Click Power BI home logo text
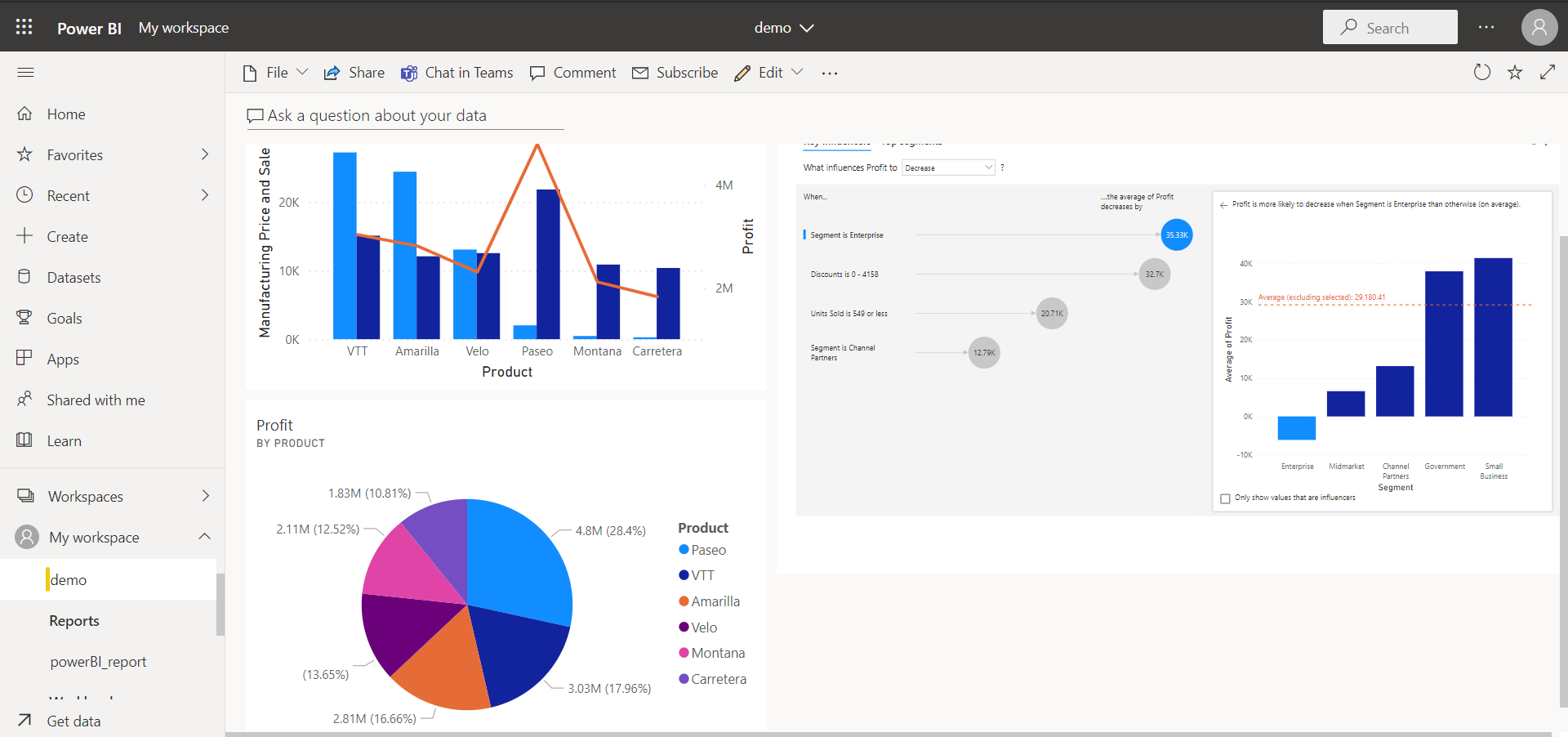The image size is (1568, 737). 89,28
